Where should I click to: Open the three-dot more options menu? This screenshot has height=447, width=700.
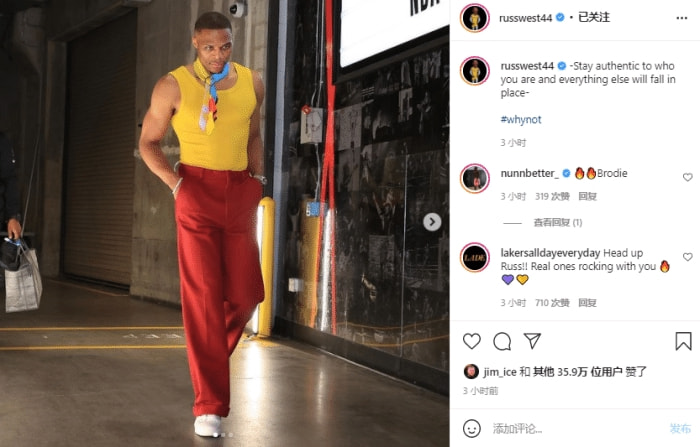click(682, 18)
